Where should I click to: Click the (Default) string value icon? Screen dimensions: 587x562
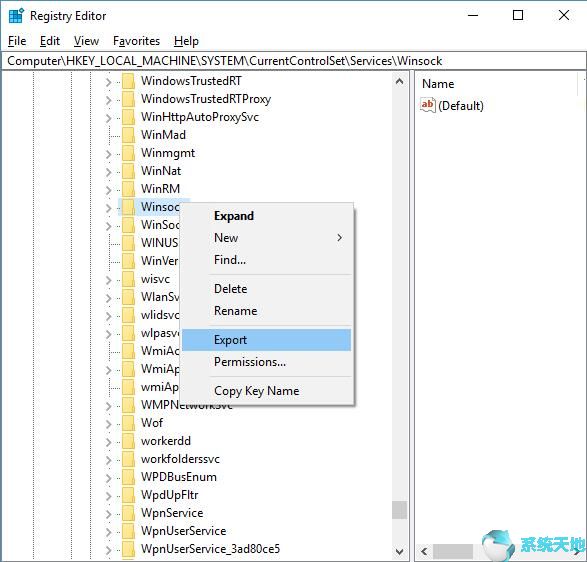(x=428, y=105)
